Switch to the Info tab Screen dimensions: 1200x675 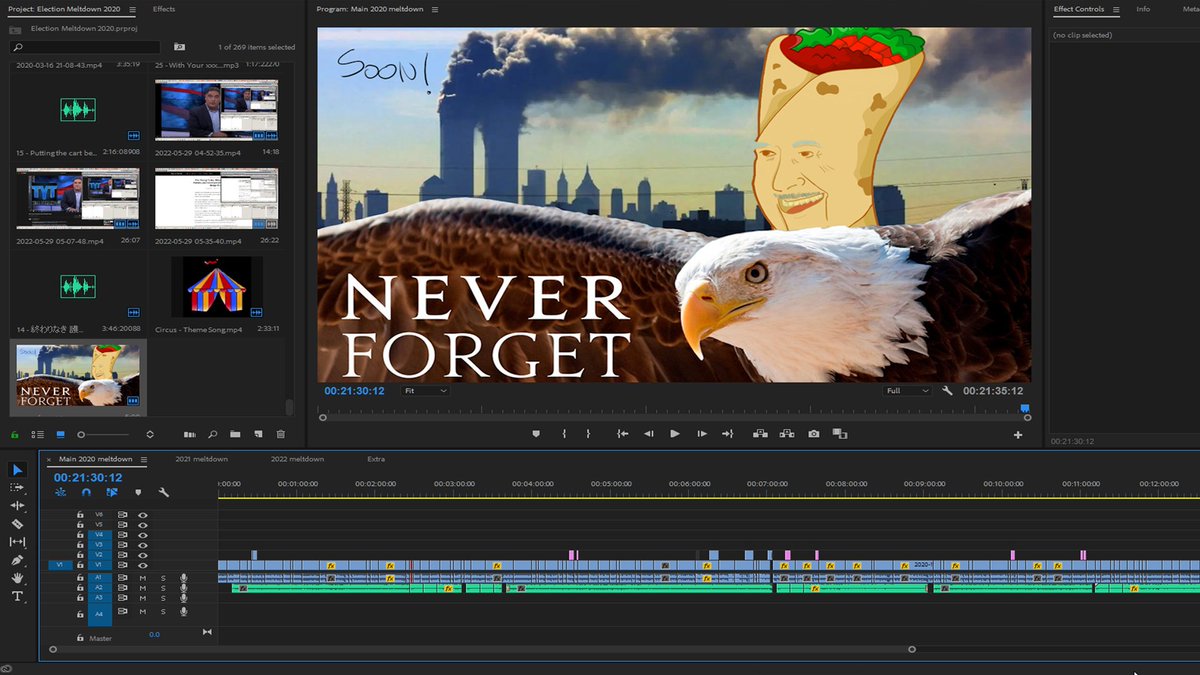tap(1143, 9)
